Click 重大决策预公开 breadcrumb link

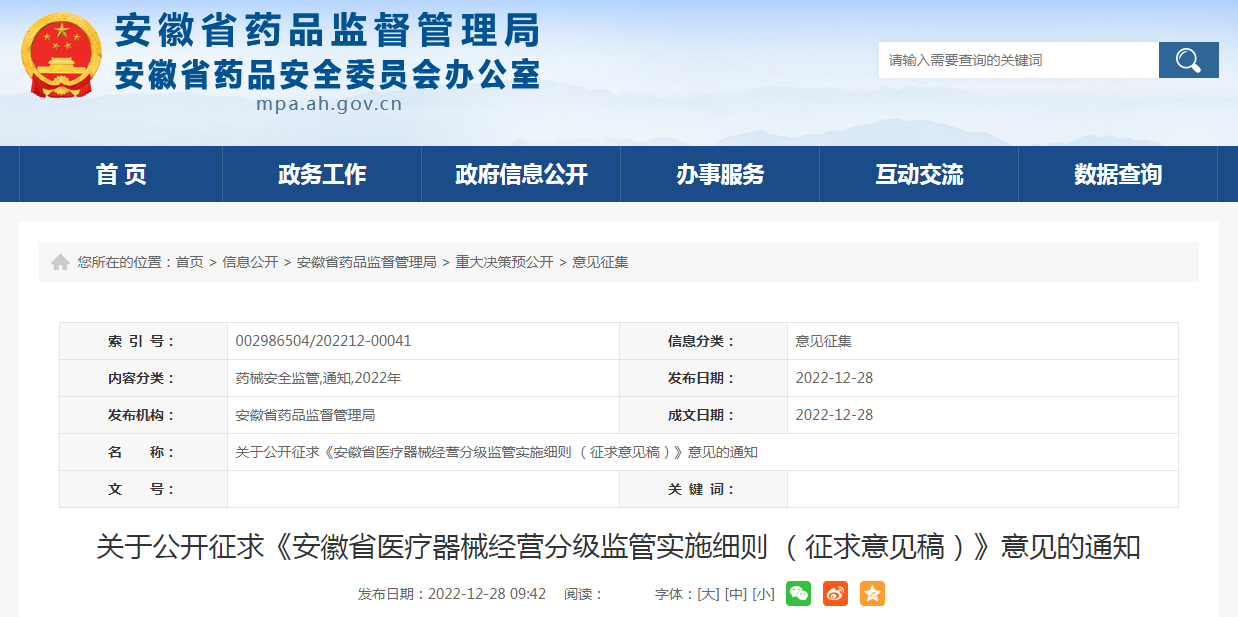pyautogui.click(x=504, y=262)
